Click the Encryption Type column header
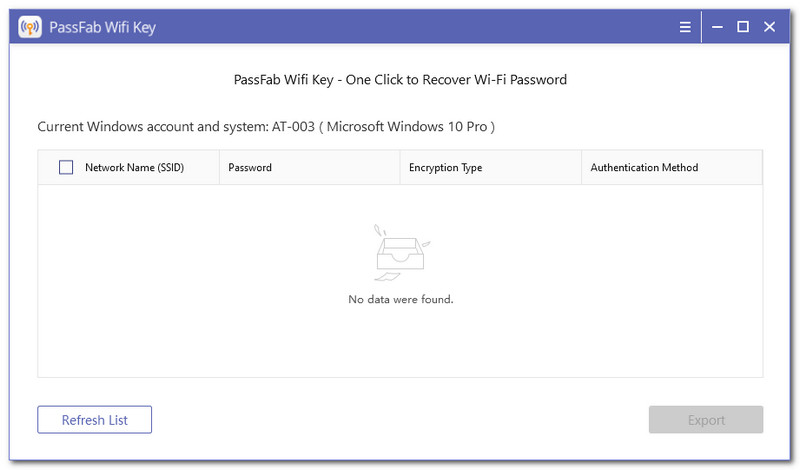Screen dimensions: 800x470 click(445, 168)
